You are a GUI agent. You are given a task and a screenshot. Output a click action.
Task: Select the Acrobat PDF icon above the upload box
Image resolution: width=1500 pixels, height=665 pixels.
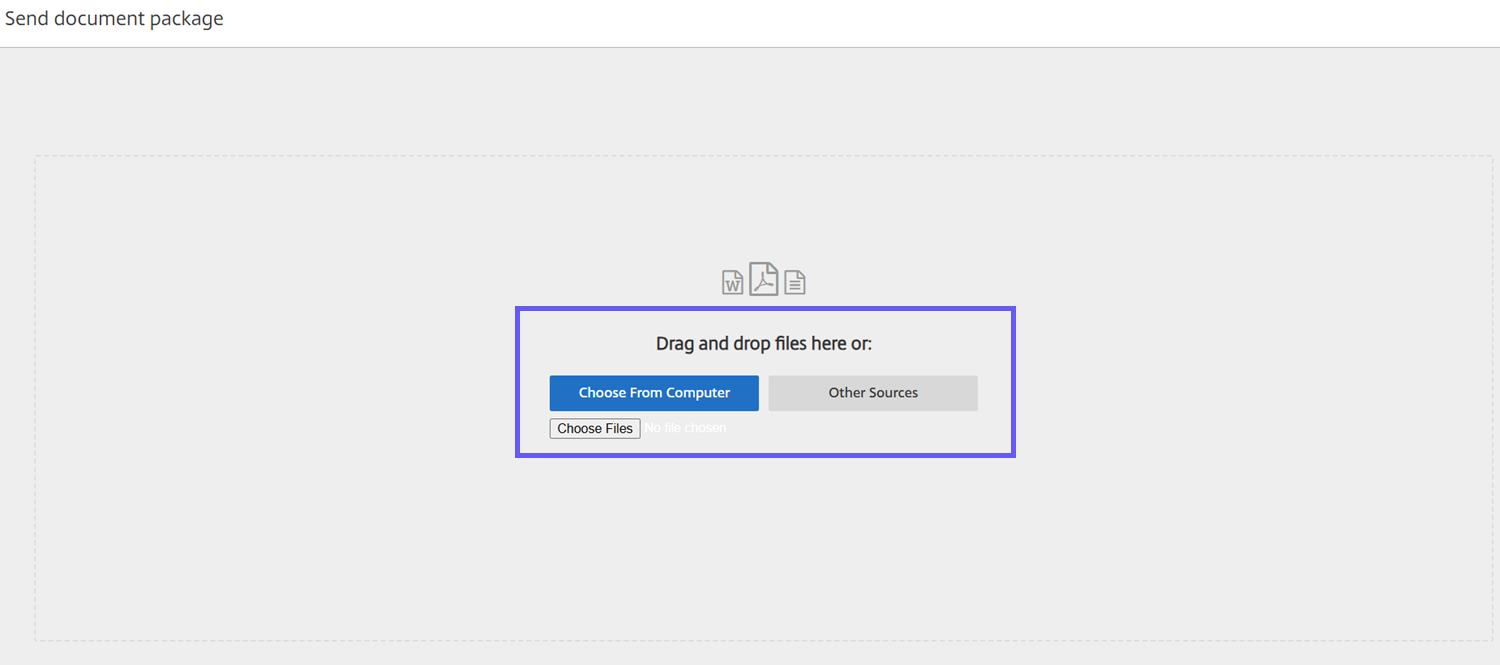(x=764, y=279)
